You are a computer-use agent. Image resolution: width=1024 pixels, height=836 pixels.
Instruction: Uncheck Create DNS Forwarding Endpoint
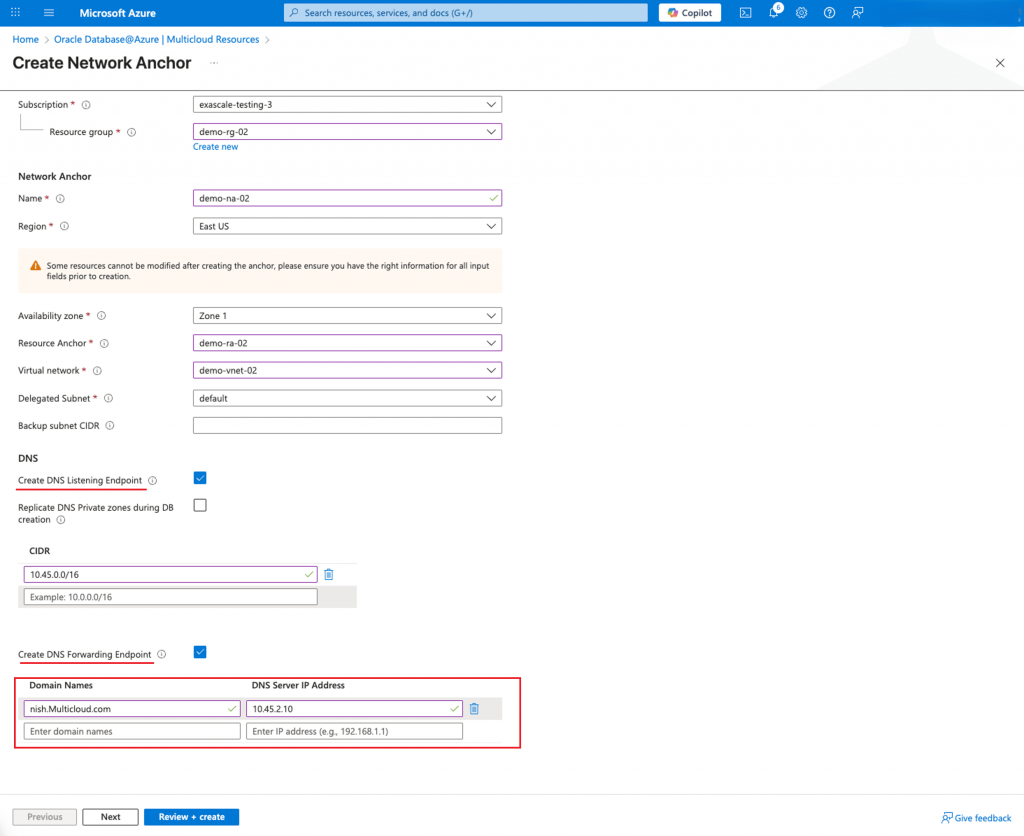(200, 652)
